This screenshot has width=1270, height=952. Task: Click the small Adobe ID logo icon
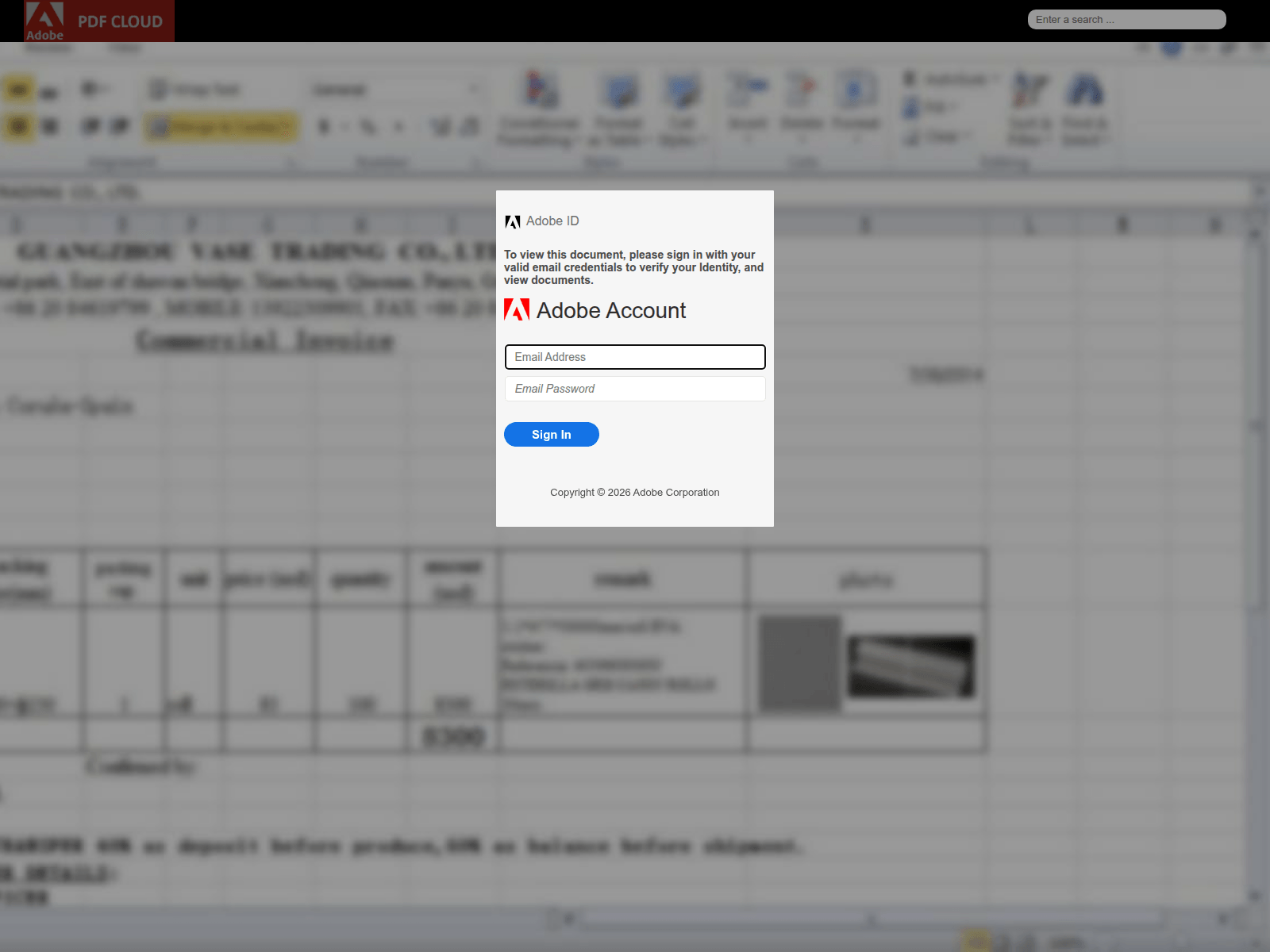click(x=513, y=221)
